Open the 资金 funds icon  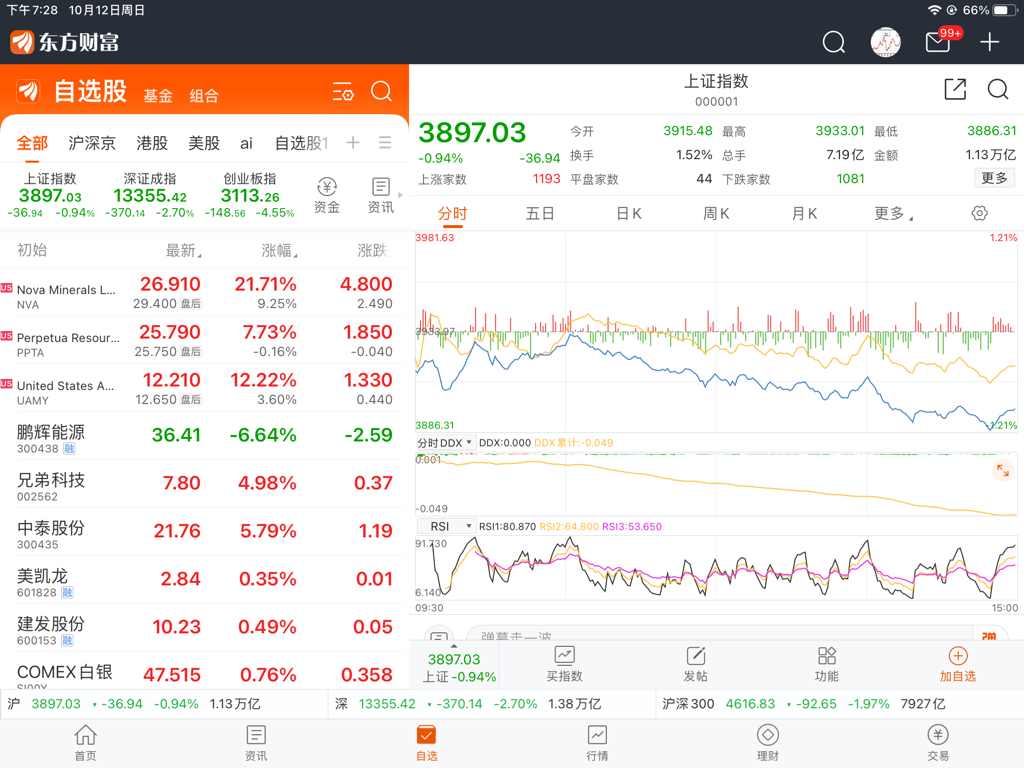(x=327, y=195)
